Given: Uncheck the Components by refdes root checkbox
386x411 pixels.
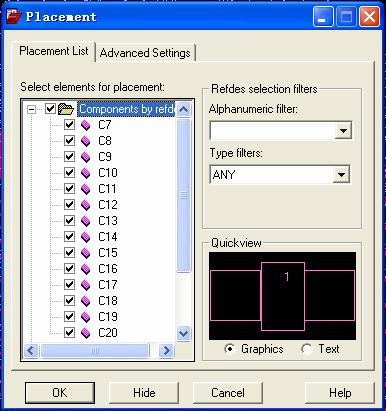Looking at the screenshot, I should [50, 109].
